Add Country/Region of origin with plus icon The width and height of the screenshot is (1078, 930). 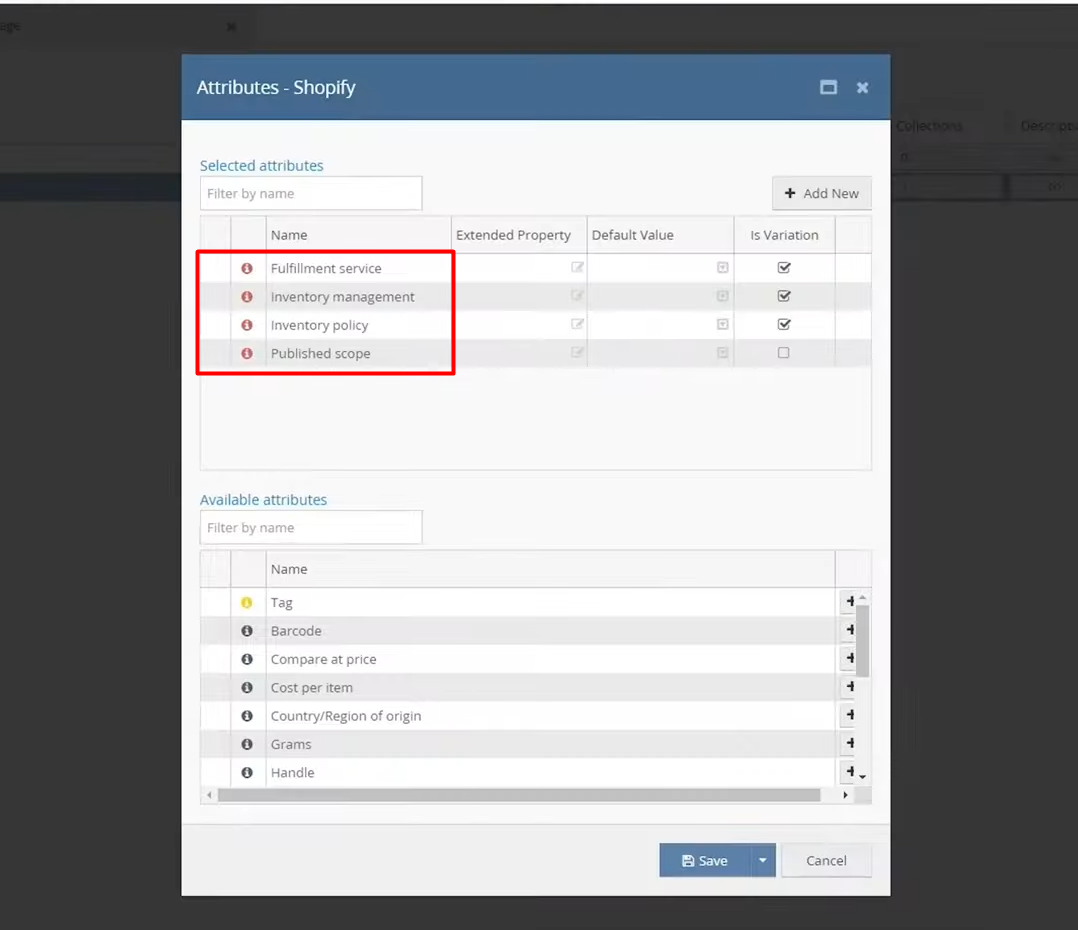click(850, 715)
